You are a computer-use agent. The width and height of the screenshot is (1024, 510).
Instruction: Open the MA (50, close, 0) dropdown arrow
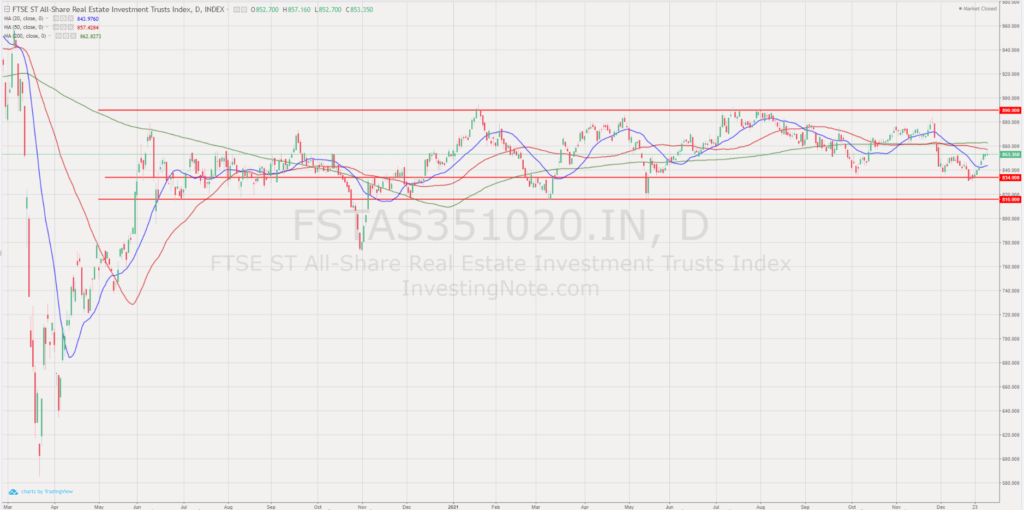(47, 27)
